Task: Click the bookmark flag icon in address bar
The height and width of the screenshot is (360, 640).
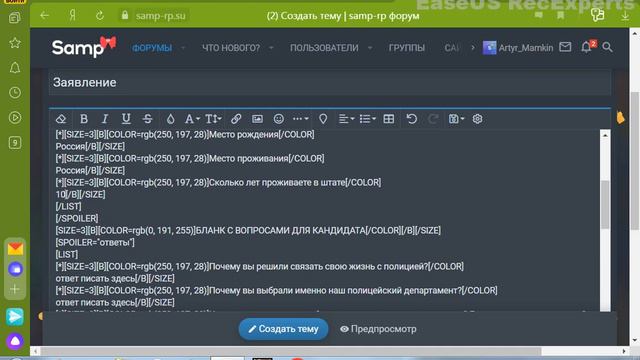Action: tap(561, 16)
